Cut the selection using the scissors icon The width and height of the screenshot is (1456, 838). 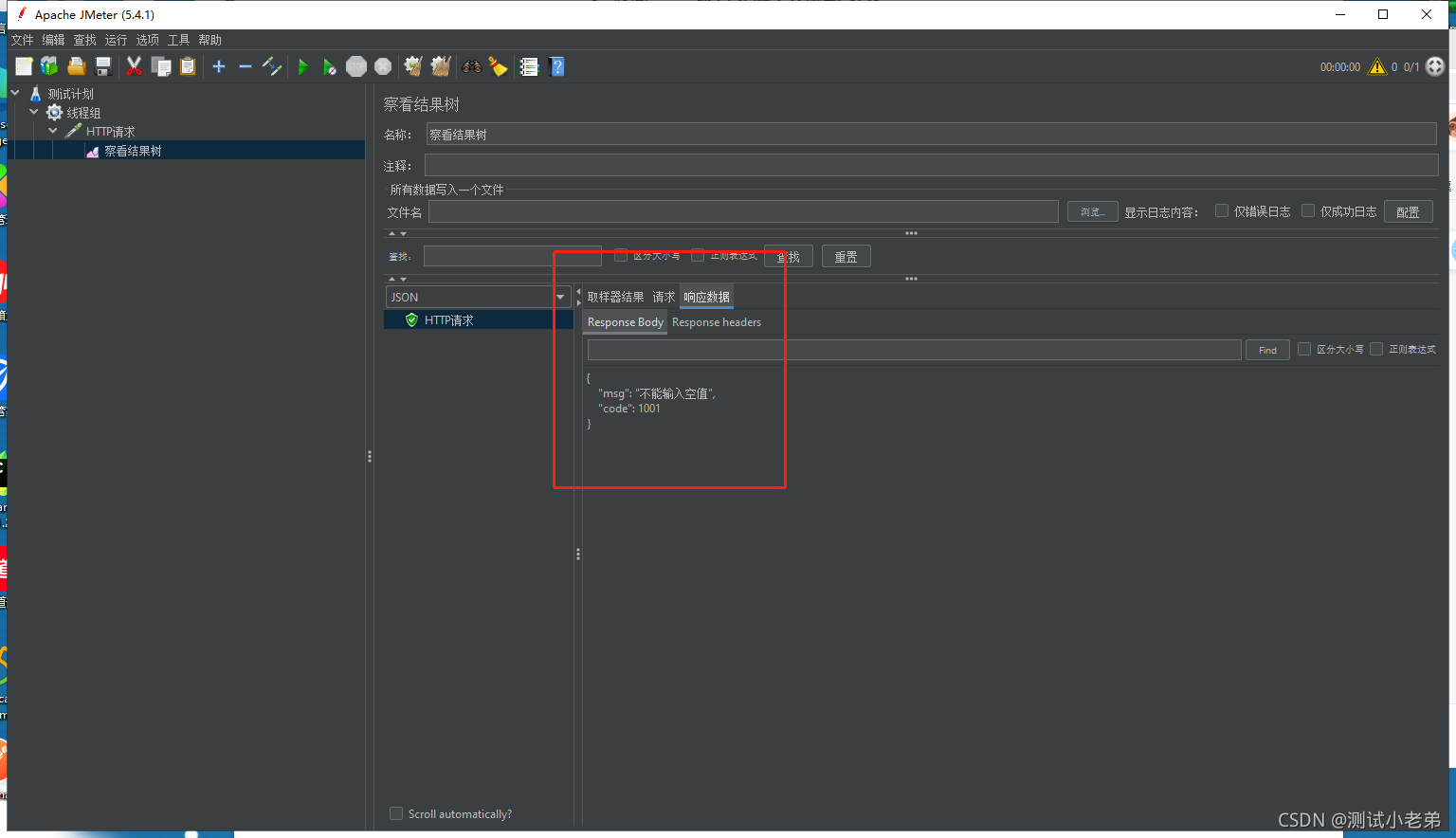click(x=134, y=66)
